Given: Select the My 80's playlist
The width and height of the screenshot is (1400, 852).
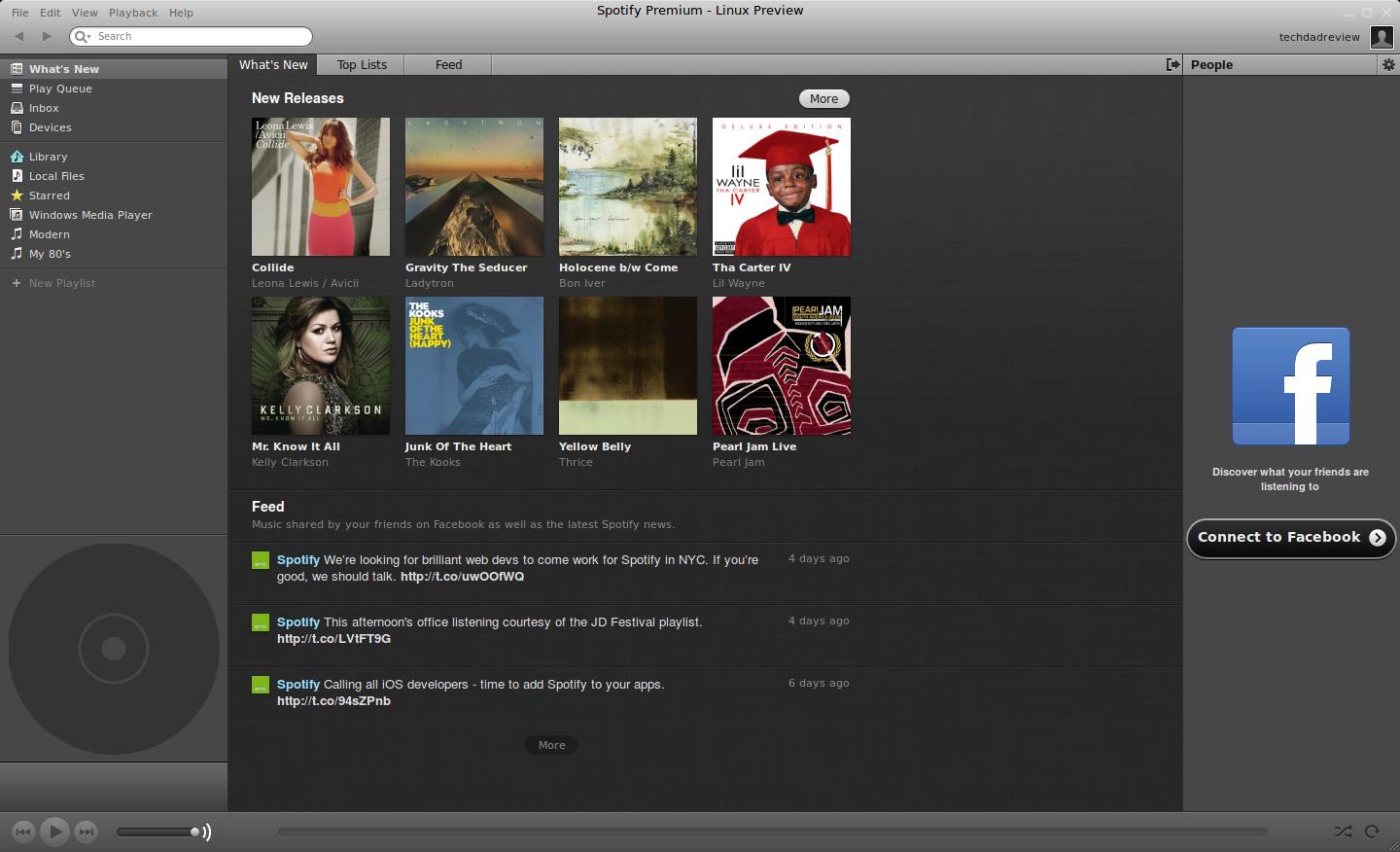Looking at the screenshot, I should coord(114,254).
